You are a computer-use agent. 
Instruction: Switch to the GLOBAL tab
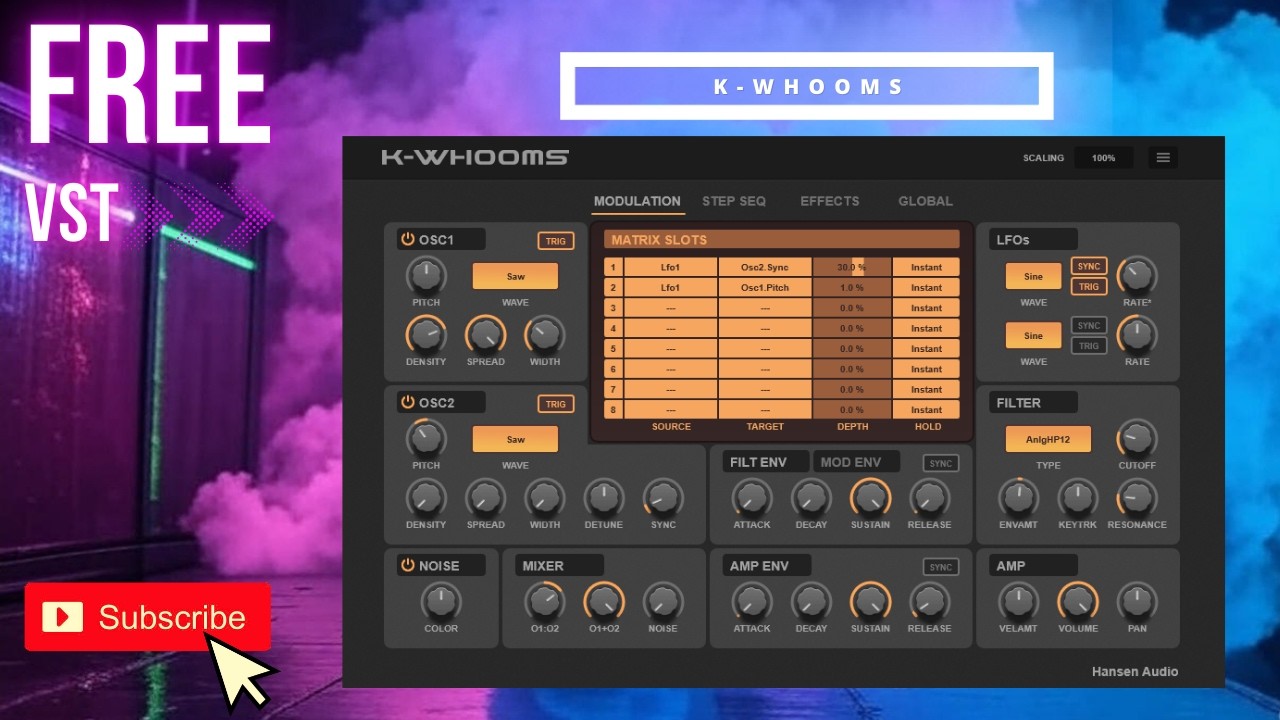coord(925,201)
